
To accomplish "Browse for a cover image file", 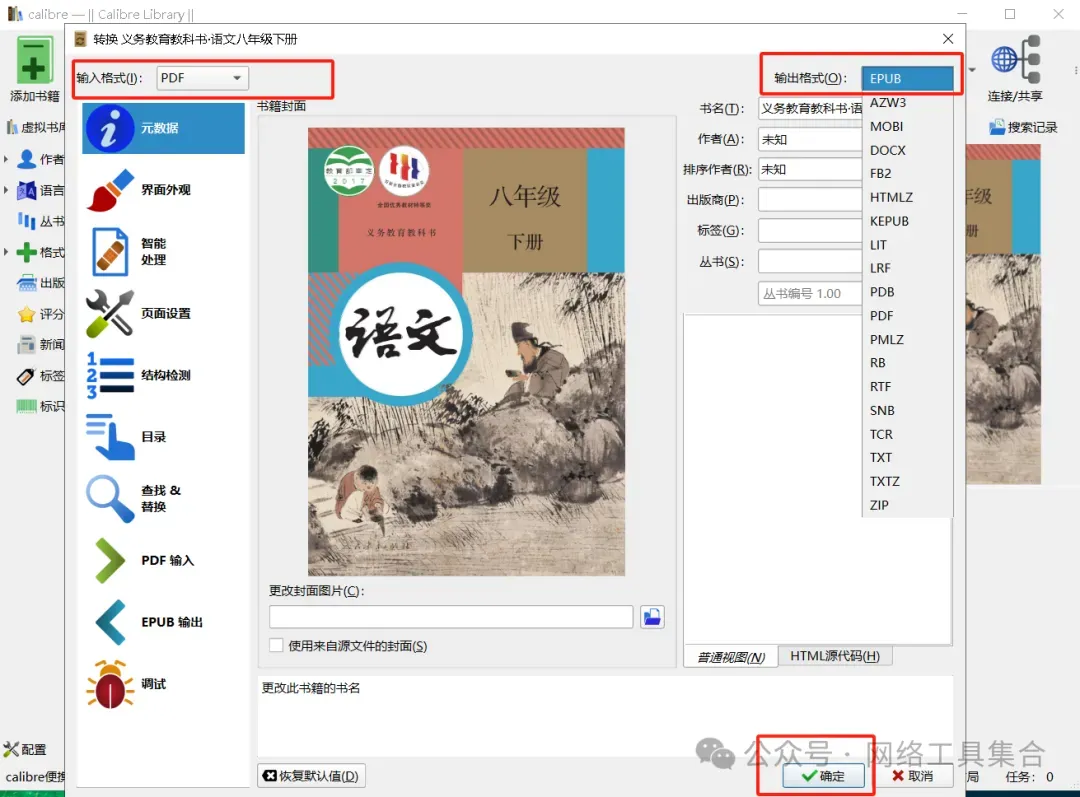I will [x=652, y=617].
